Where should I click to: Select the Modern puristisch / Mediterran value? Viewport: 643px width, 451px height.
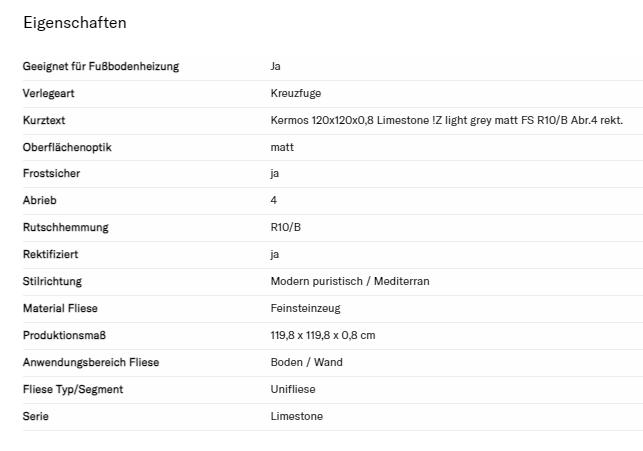[349, 281]
